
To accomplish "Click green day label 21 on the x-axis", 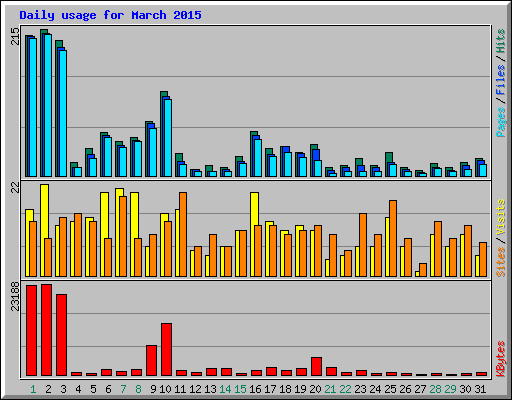I will point(330,389).
